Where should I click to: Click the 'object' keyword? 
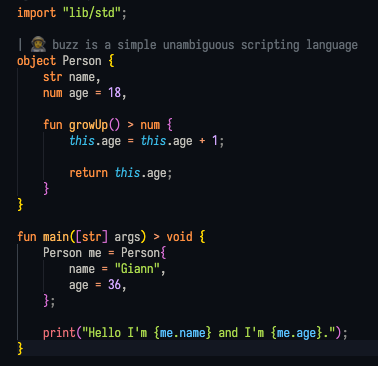pos(36,61)
